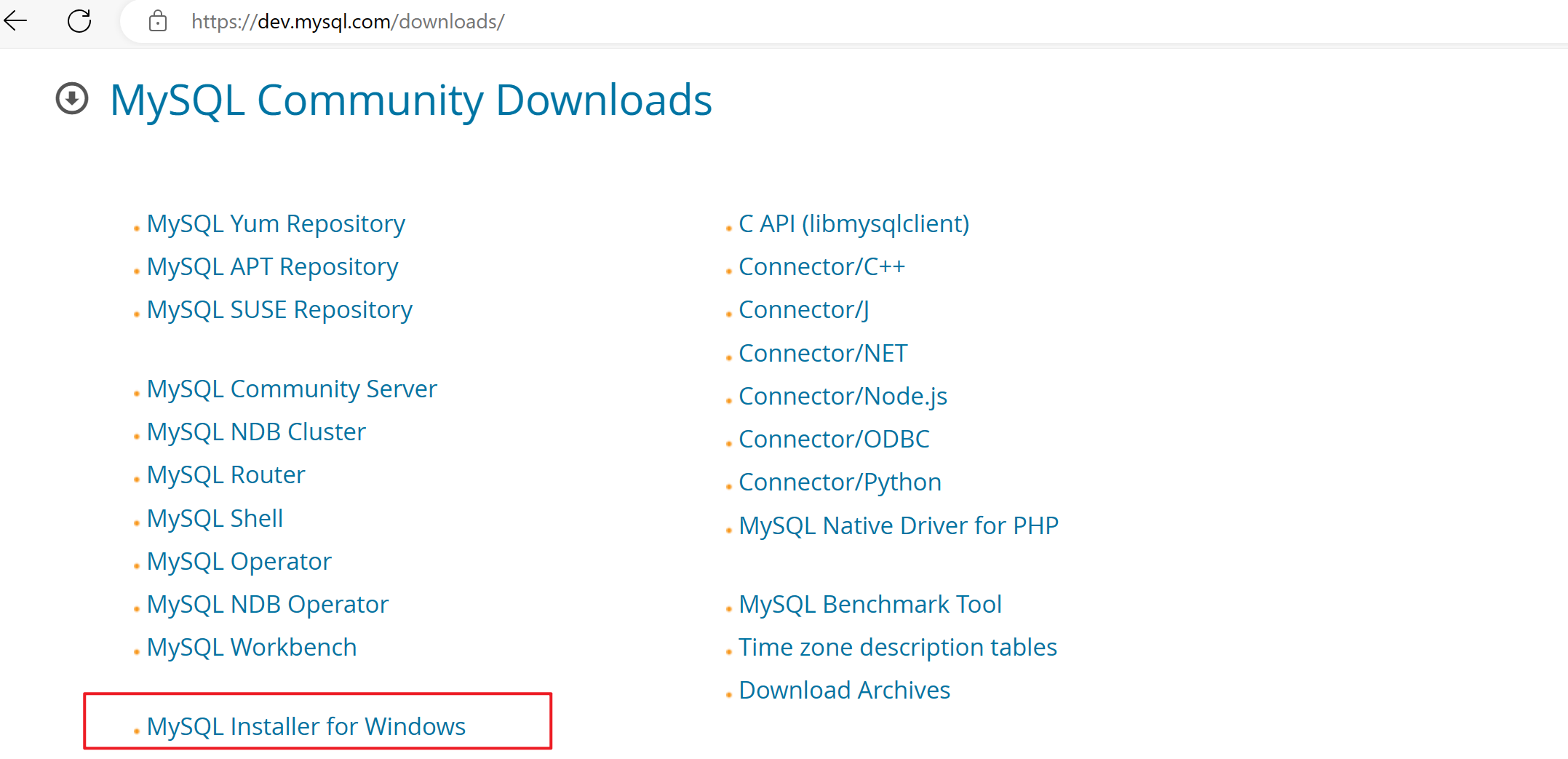Open MySQL Workbench link
This screenshot has width=1568, height=759.
pos(252,648)
